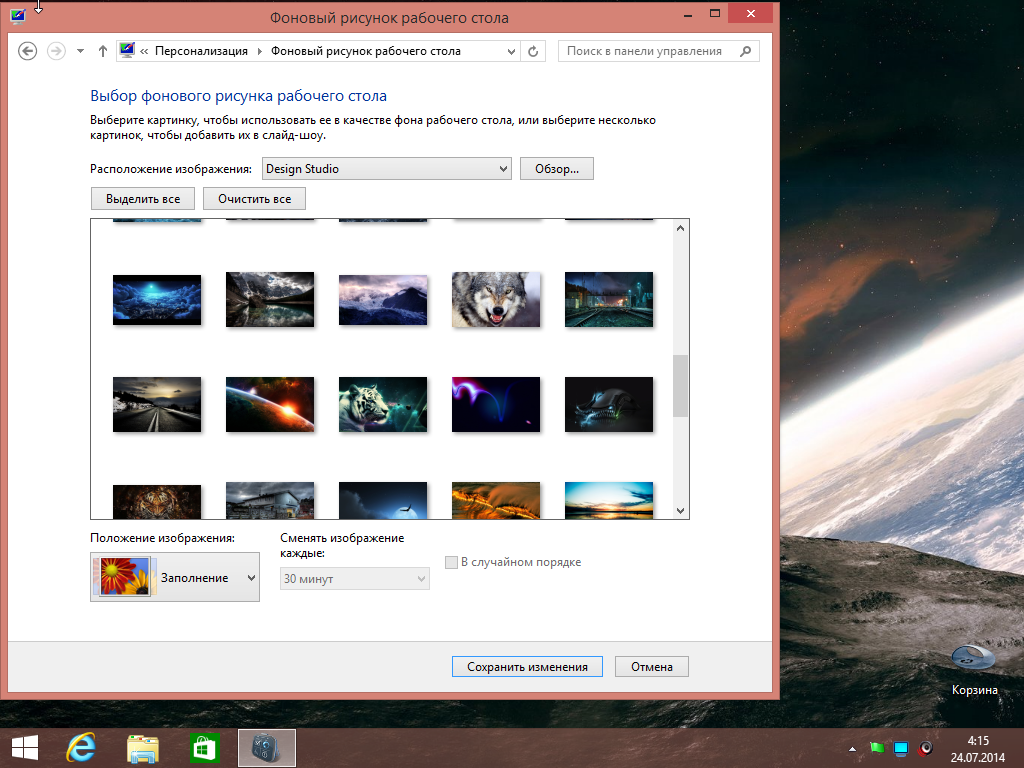Close the Фоновый рисунок window

tap(751, 14)
